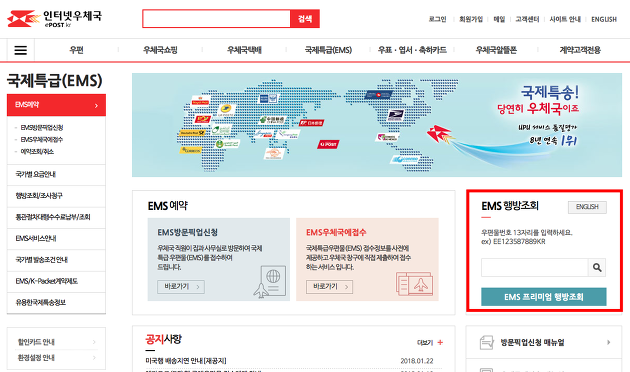Click the 2018.01.22 notice date
Image resolution: width=630 pixels, height=372 pixels.
pyautogui.click(x=417, y=361)
